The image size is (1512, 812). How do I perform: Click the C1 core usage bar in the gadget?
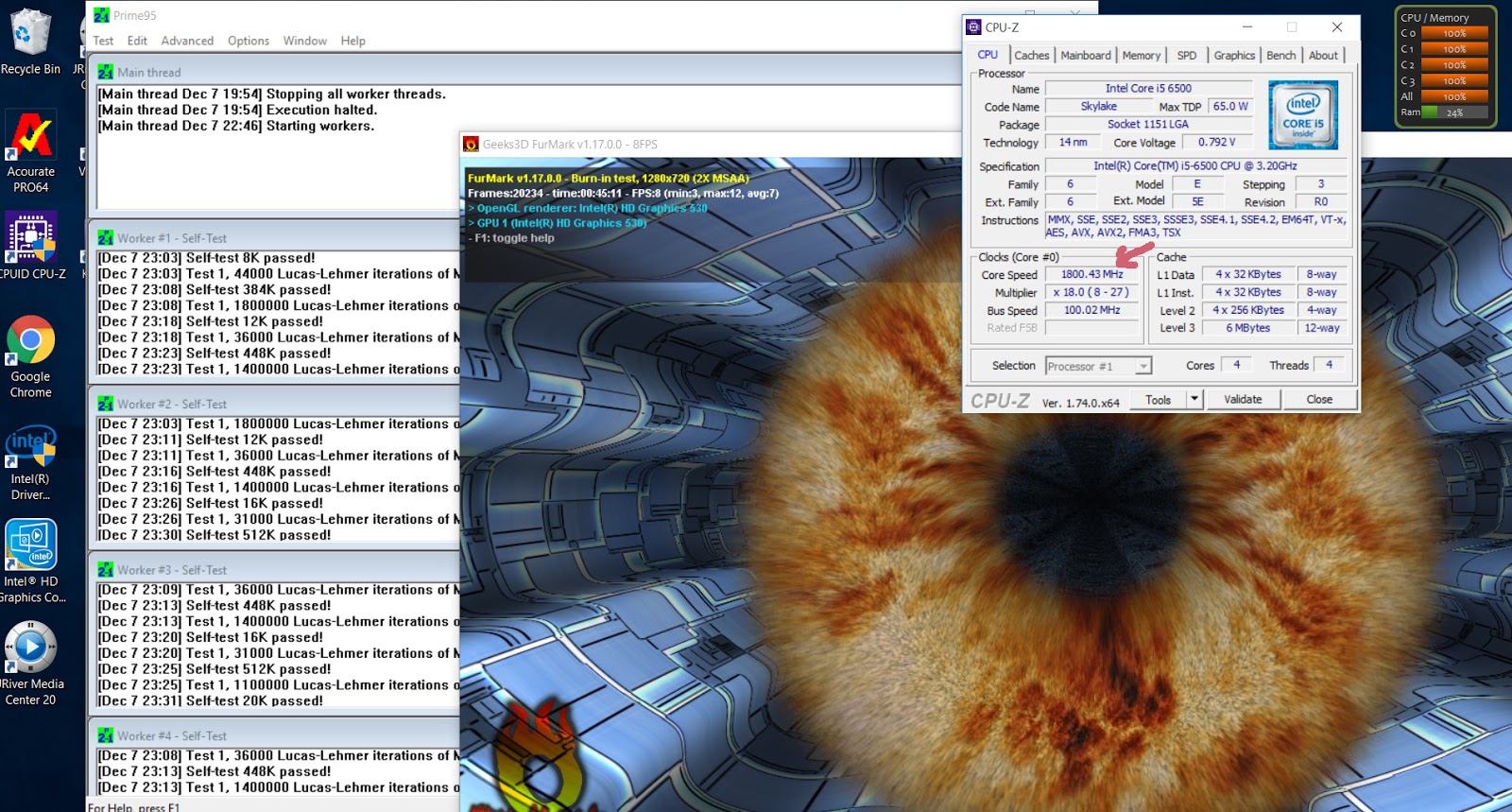1453,49
